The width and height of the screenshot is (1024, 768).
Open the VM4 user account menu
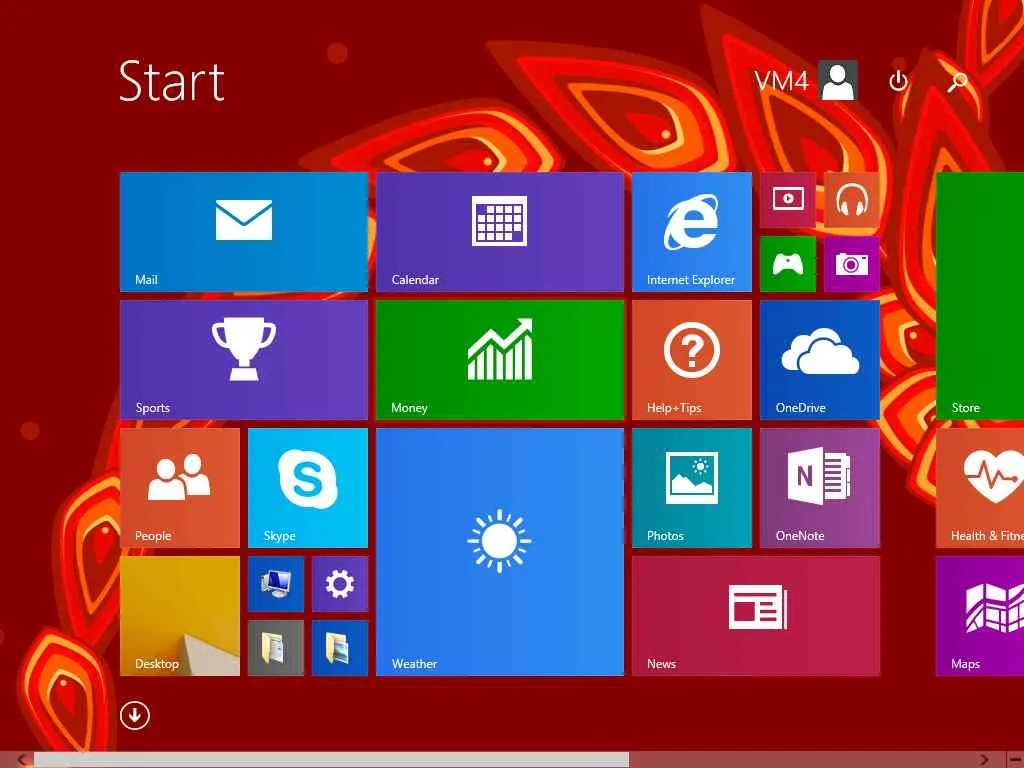(x=805, y=80)
